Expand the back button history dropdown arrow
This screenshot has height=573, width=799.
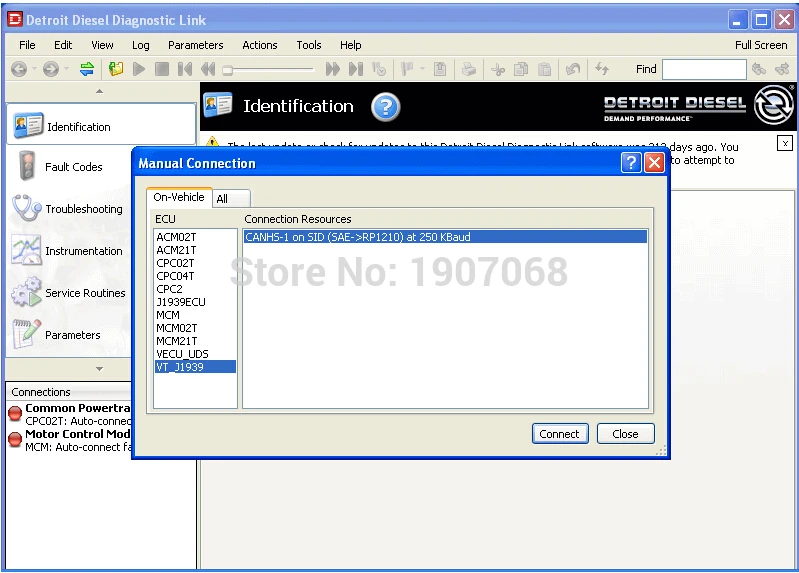coord(34,69)
